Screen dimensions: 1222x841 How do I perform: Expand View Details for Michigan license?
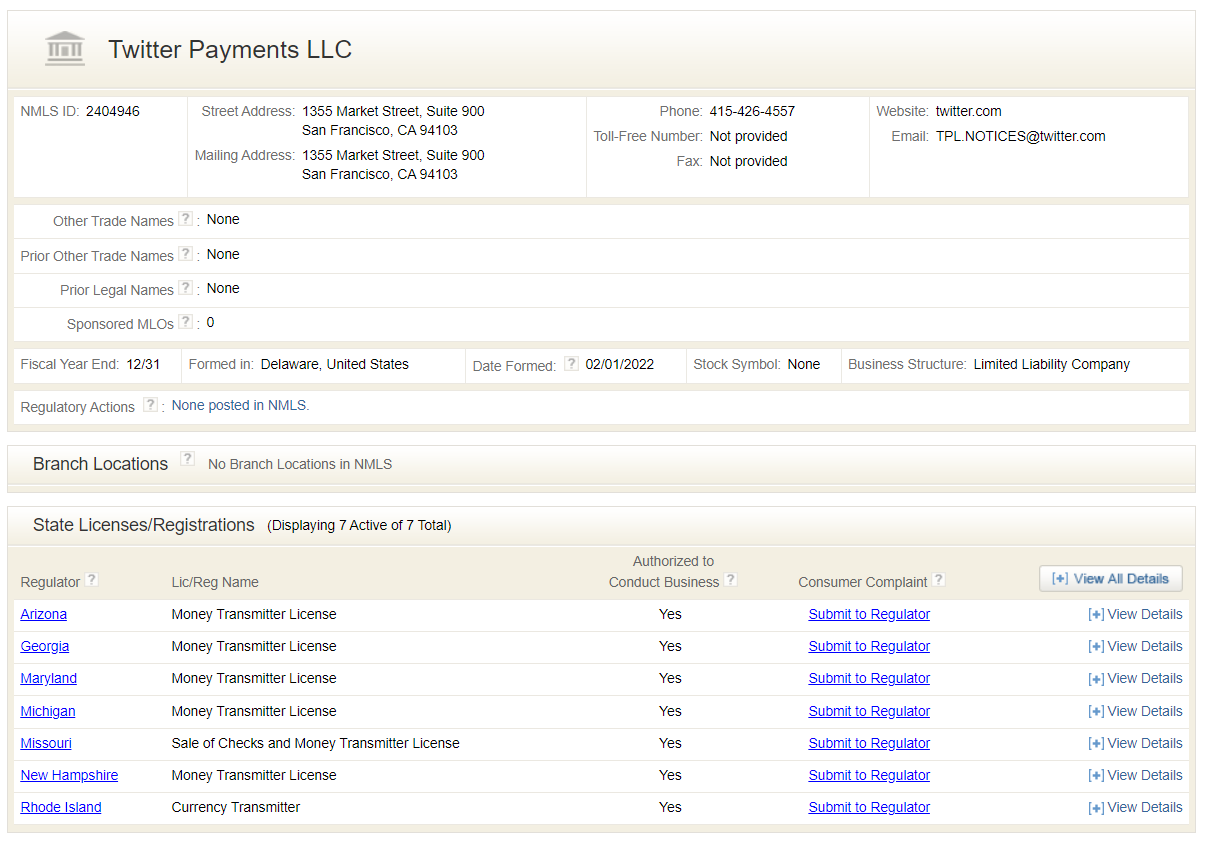[1135, 712]
